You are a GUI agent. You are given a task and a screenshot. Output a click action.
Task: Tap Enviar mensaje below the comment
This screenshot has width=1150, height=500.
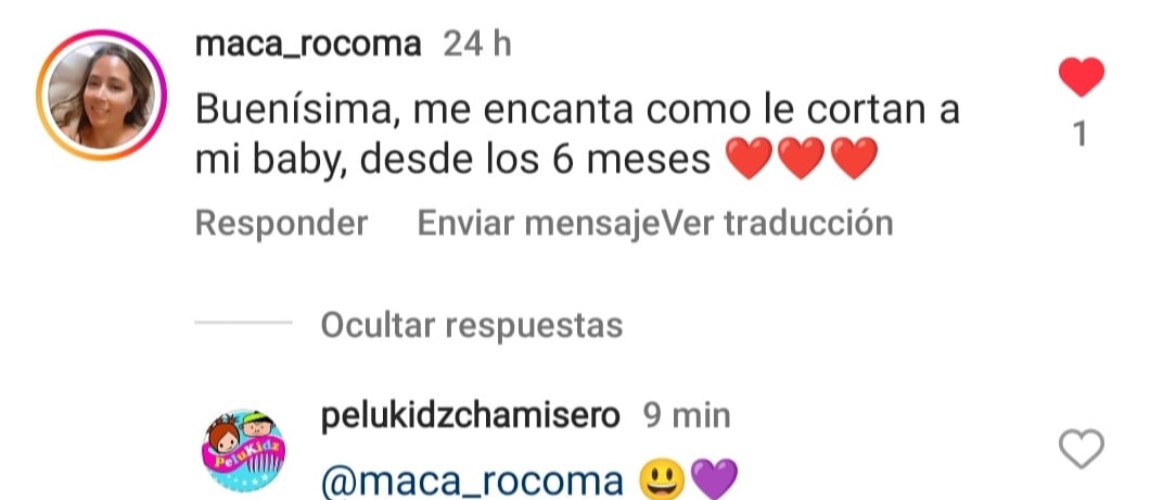[539, 224]
